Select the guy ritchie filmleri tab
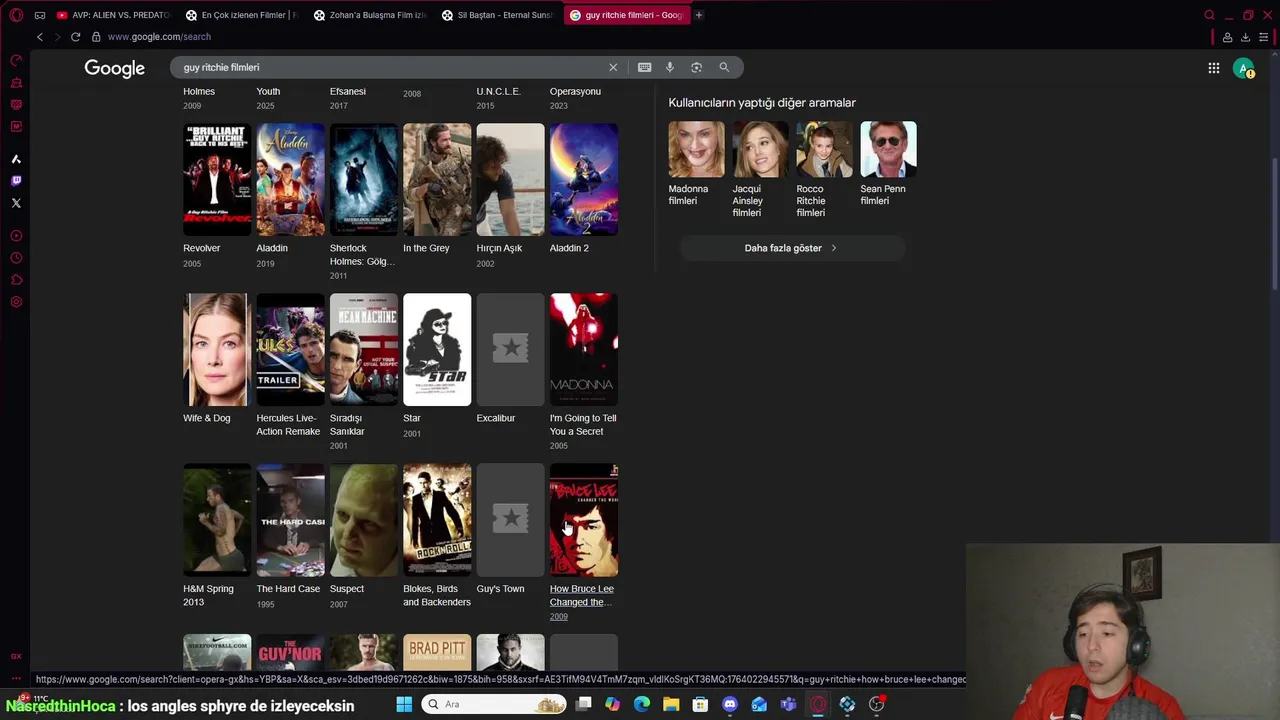The height and width of the screenshot is (720, 1280). point(626,15)
